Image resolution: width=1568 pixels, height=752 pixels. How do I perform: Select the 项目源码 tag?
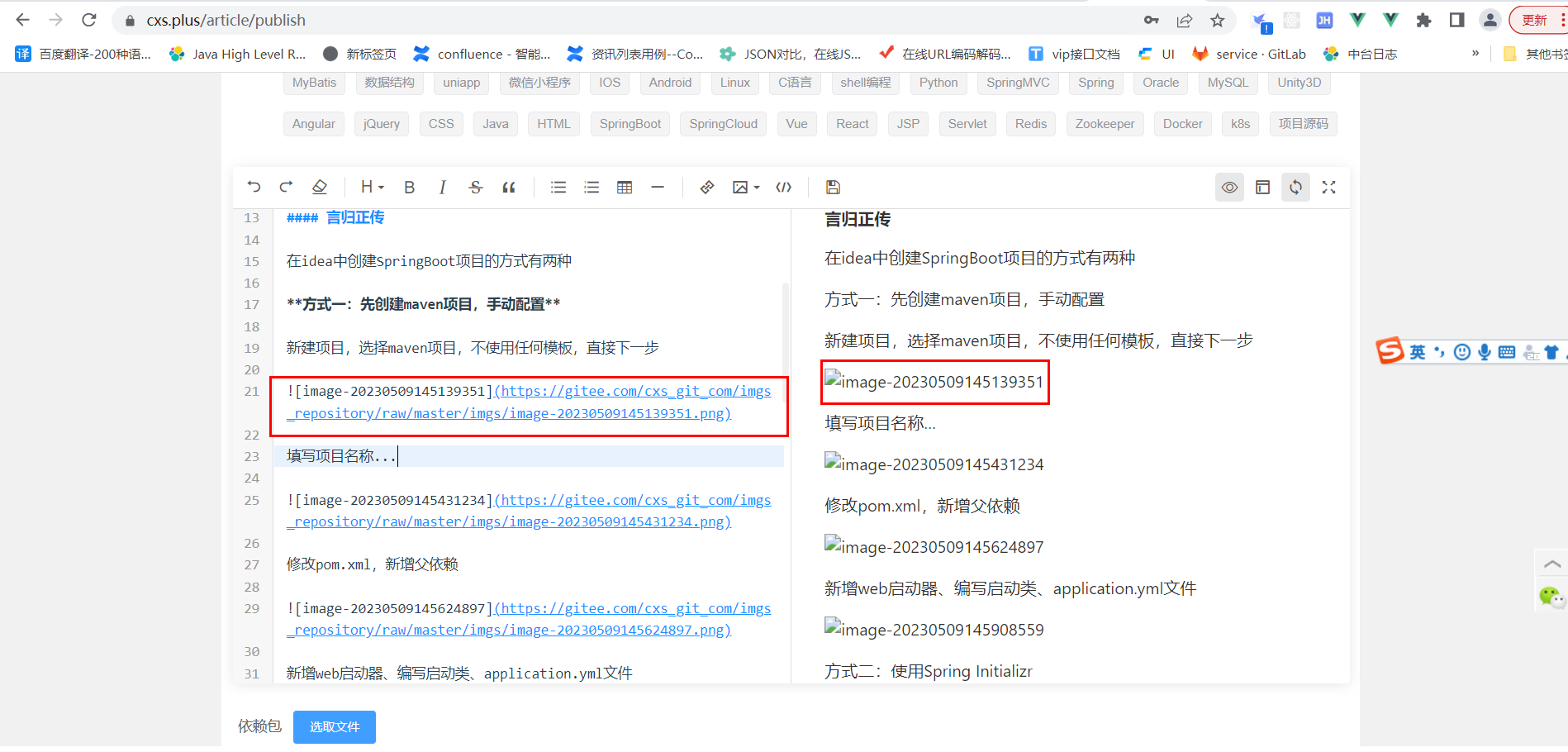click(1304, 124)
